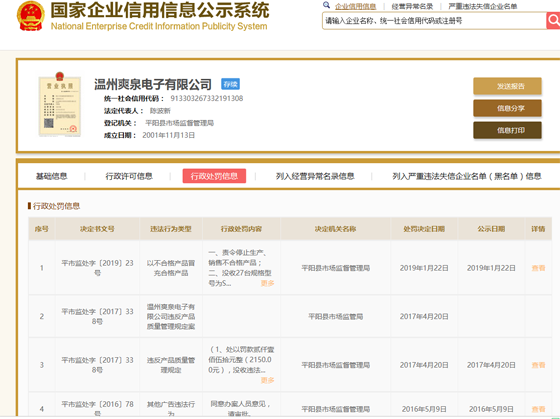Click the 信息分享 button
560x419 pixels.
(x=507, y=108)
